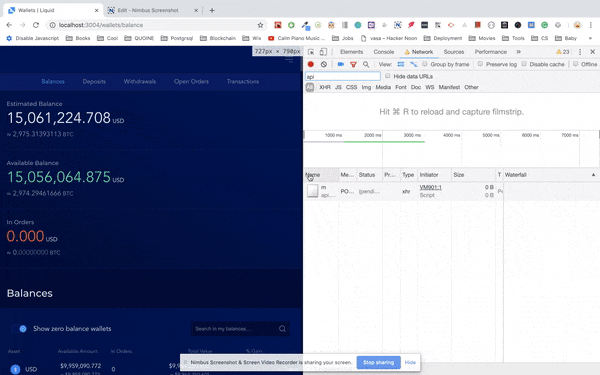600x375 pixels.
Task: Click the Nimbus Screenshot extension icon
Action: click(398, 25)
